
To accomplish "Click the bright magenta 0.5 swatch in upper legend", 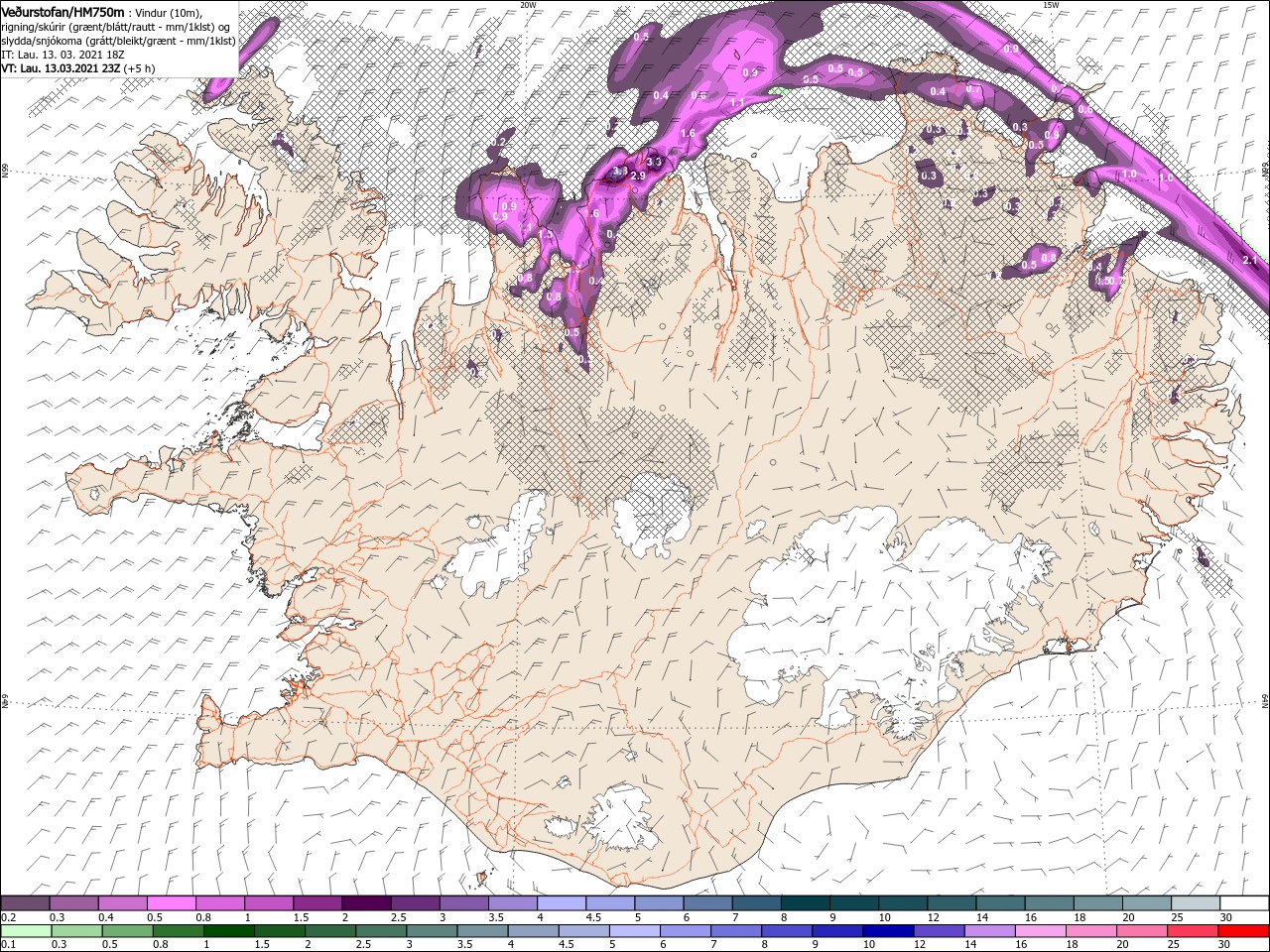I will point(171,903).
